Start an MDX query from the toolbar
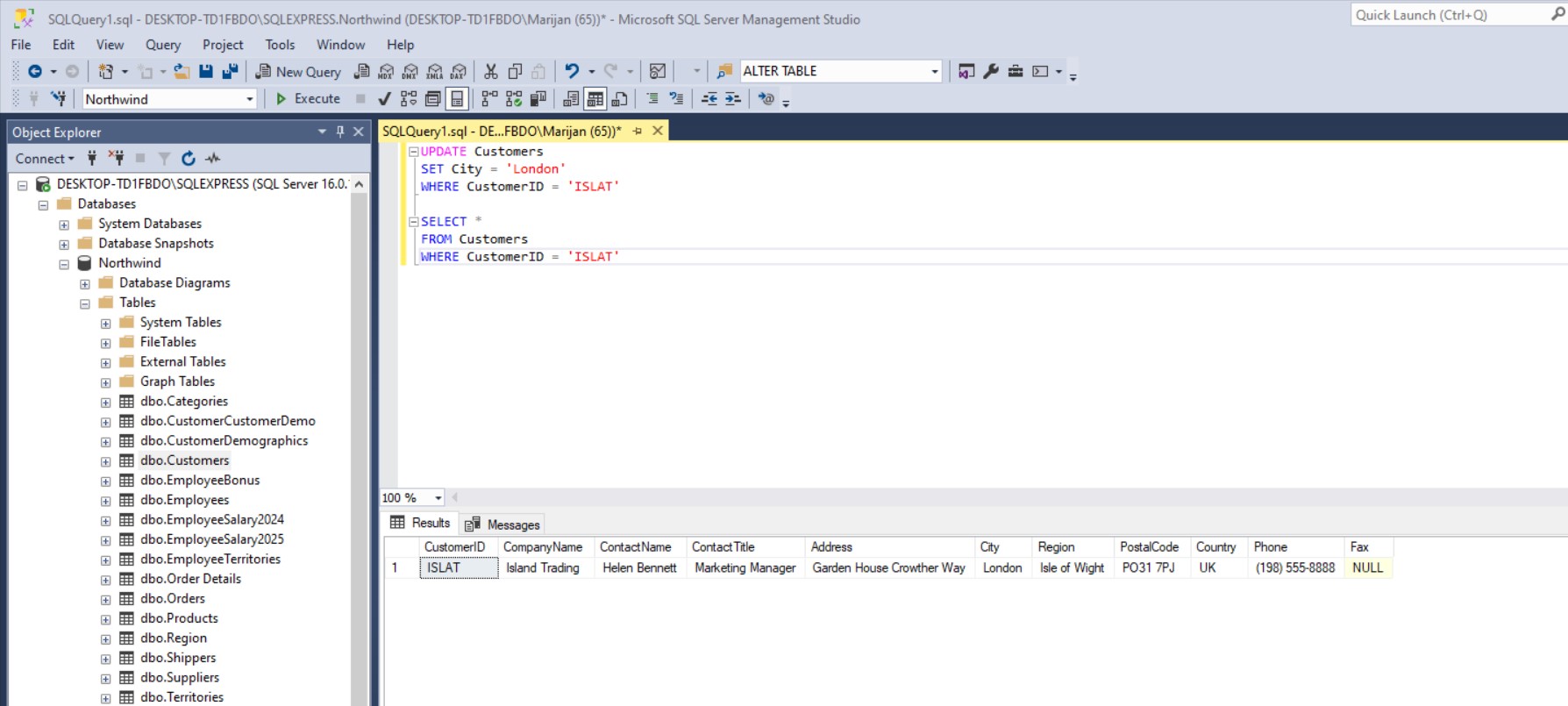 click(x=386, y=71)
